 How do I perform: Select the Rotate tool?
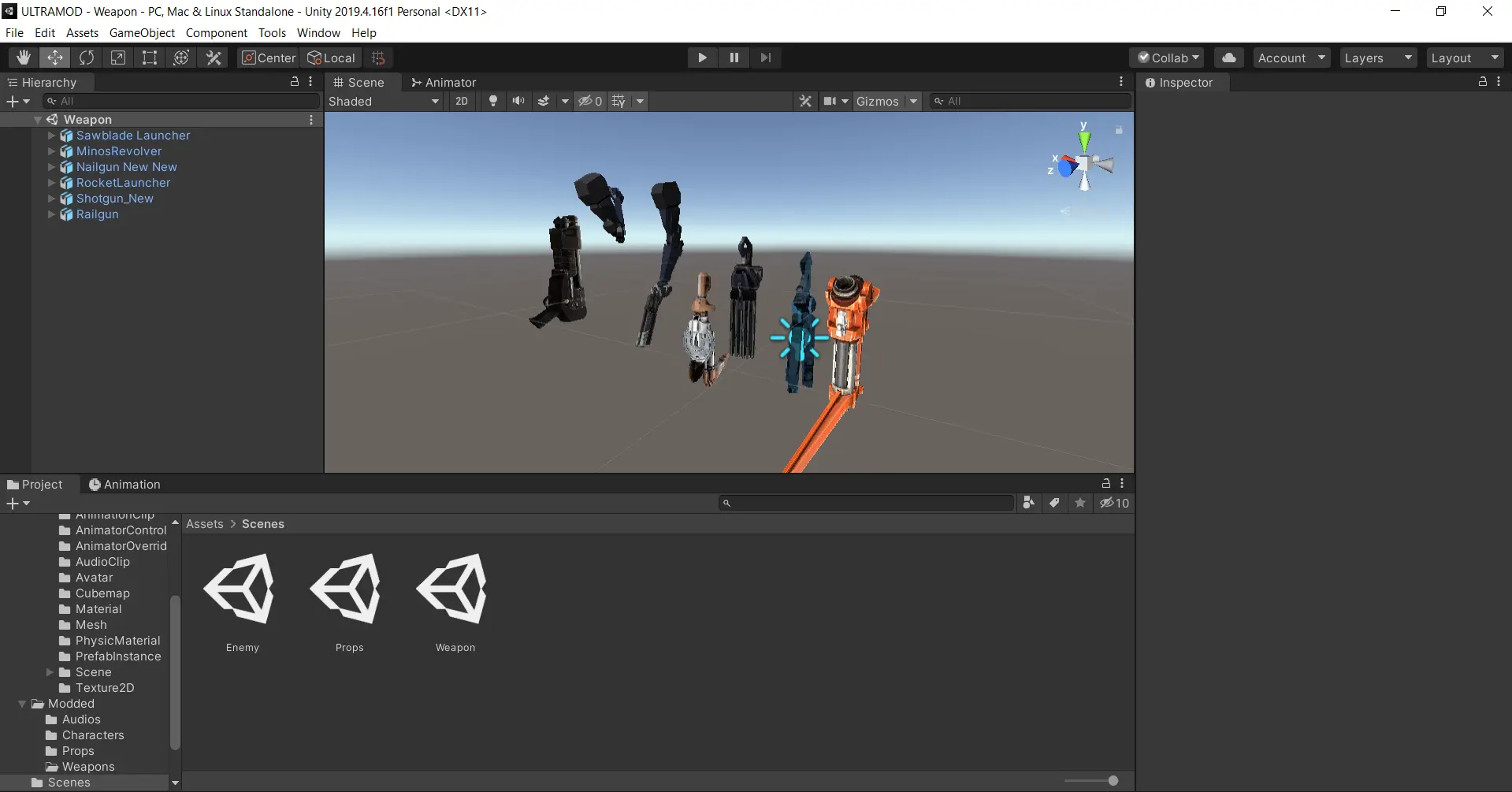(x=87, y=58)
